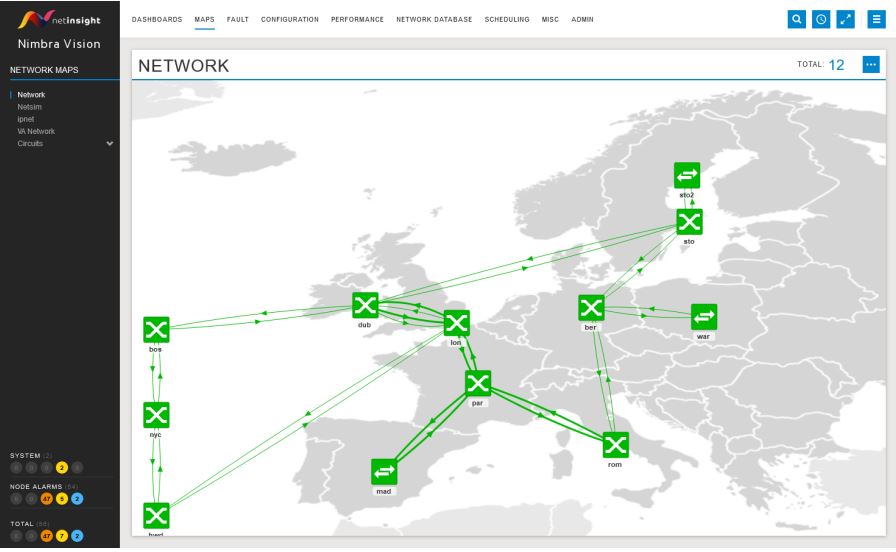Open the hamburger menu icon

click(877, 19)
